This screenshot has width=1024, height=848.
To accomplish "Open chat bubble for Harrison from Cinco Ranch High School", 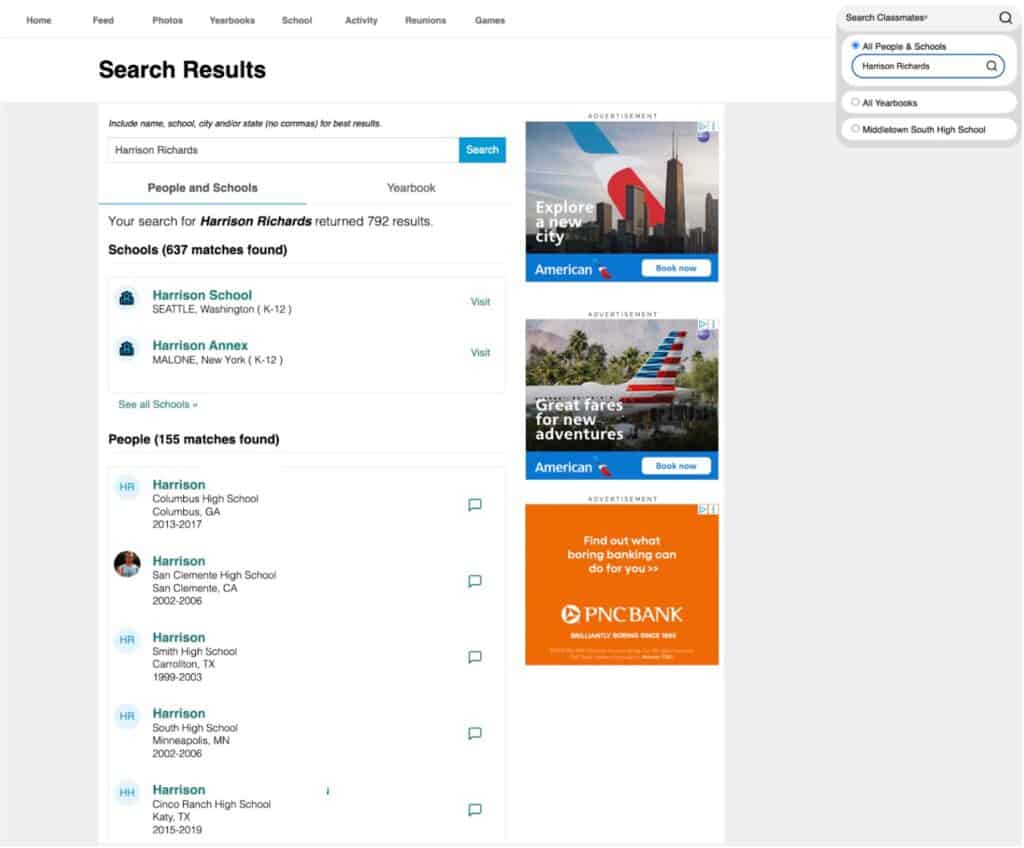I will (475, 810).
